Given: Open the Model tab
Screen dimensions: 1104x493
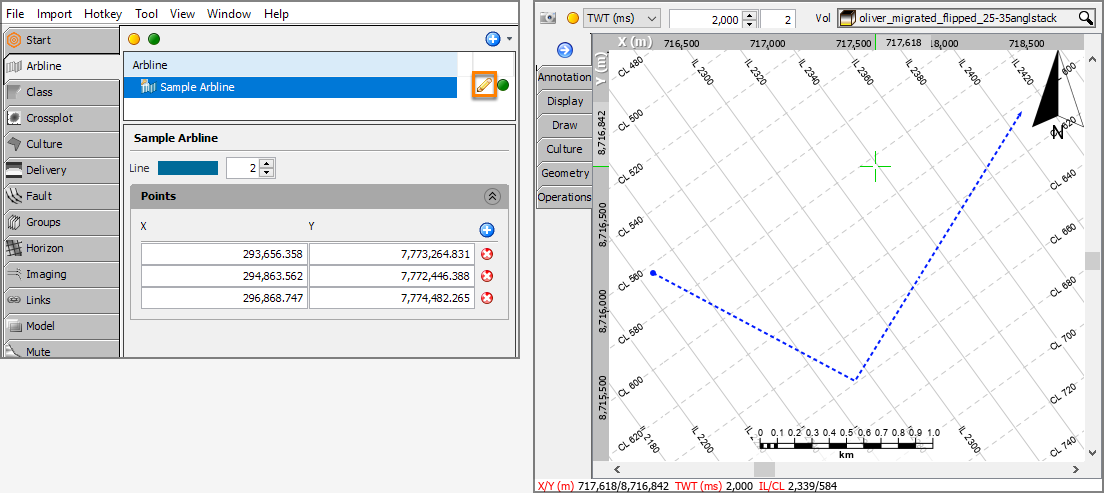Looking at the screenshot, I should [61, 327].
